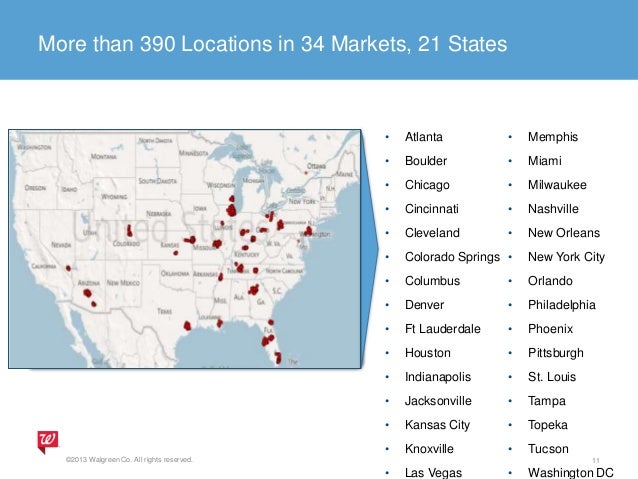Click the 'Montana' label on map
This screenshot has width=638, height=479.
click(x=104, y=157)
